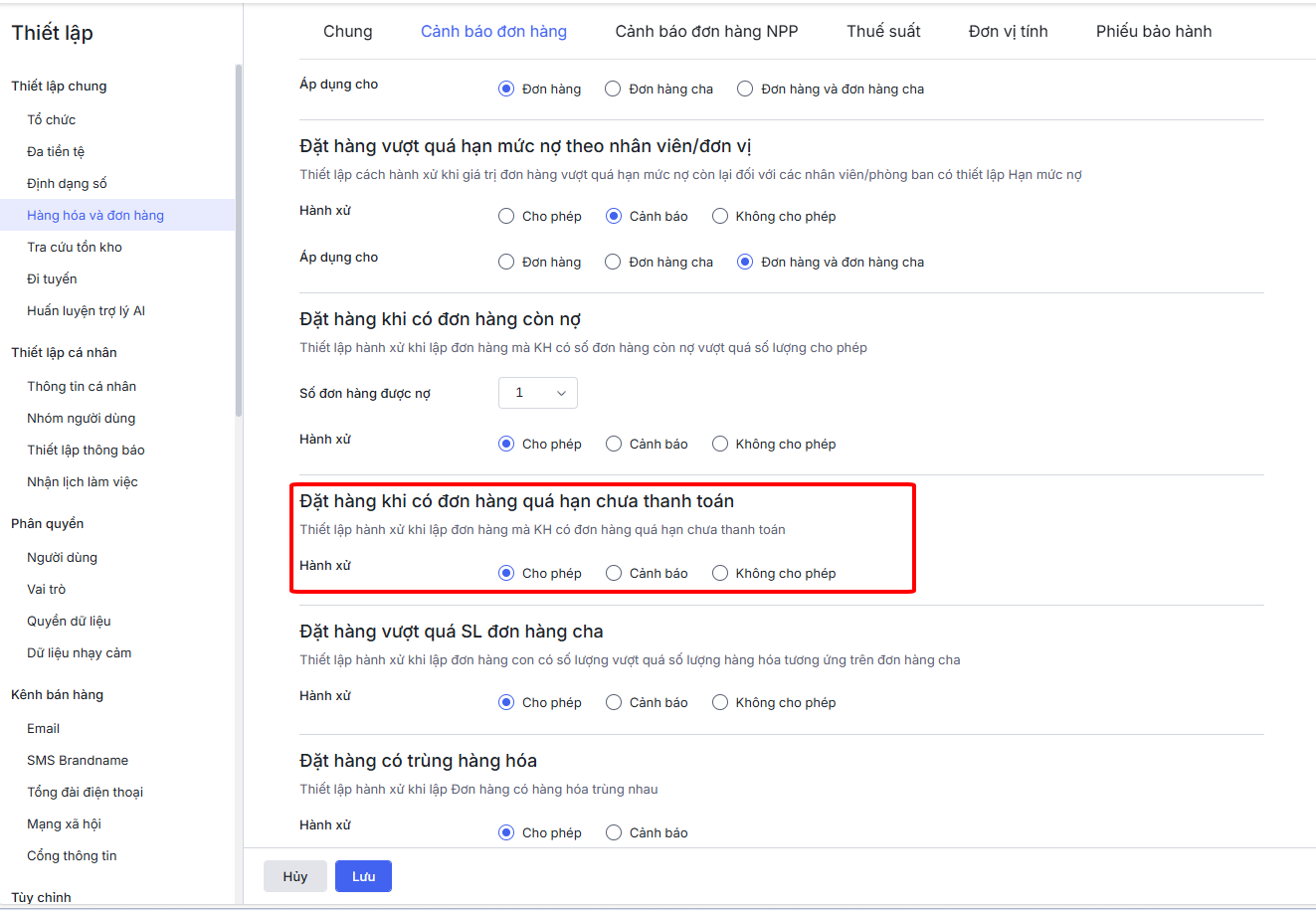
Task: Switch to the Thuế suất tab
Action: pos(883,31)
